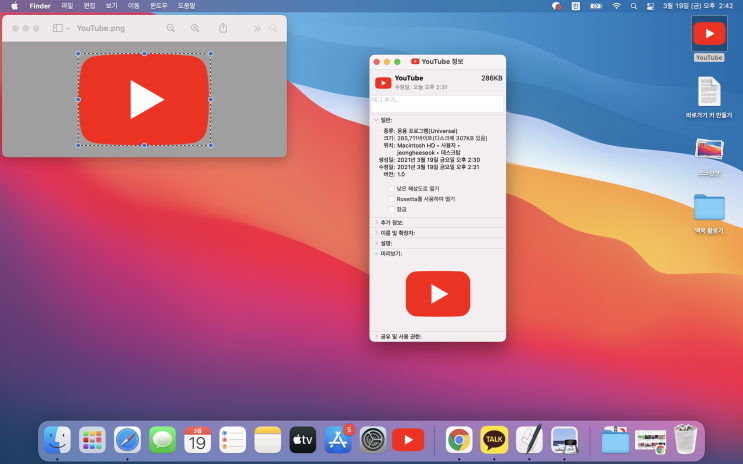Click YouTube icon in info window header
Viewport: 743px width, 464px height.
tap(383, 83)
